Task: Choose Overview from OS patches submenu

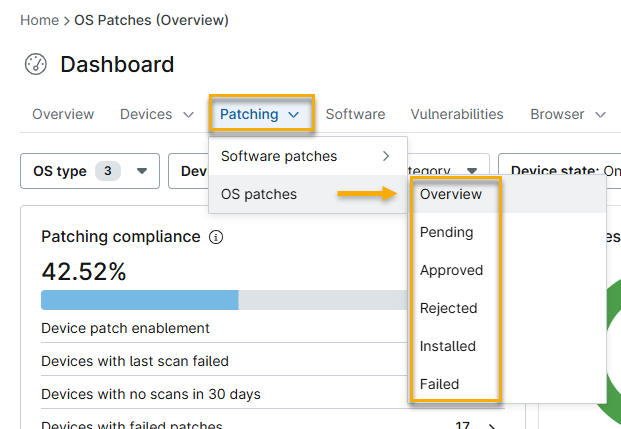Action: (x=451, y=194)
